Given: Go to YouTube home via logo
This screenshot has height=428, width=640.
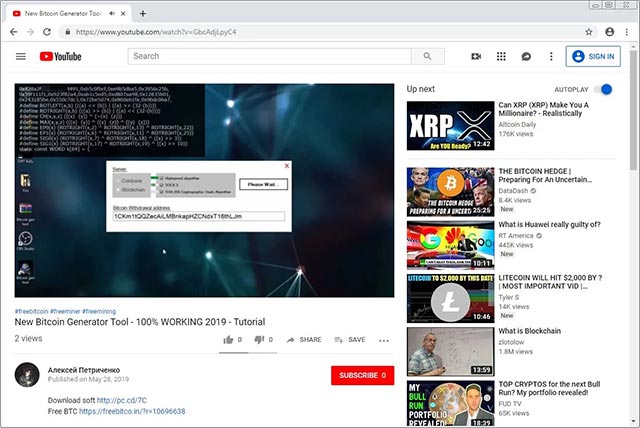Looking at the screenshot, I should (60, 56).
